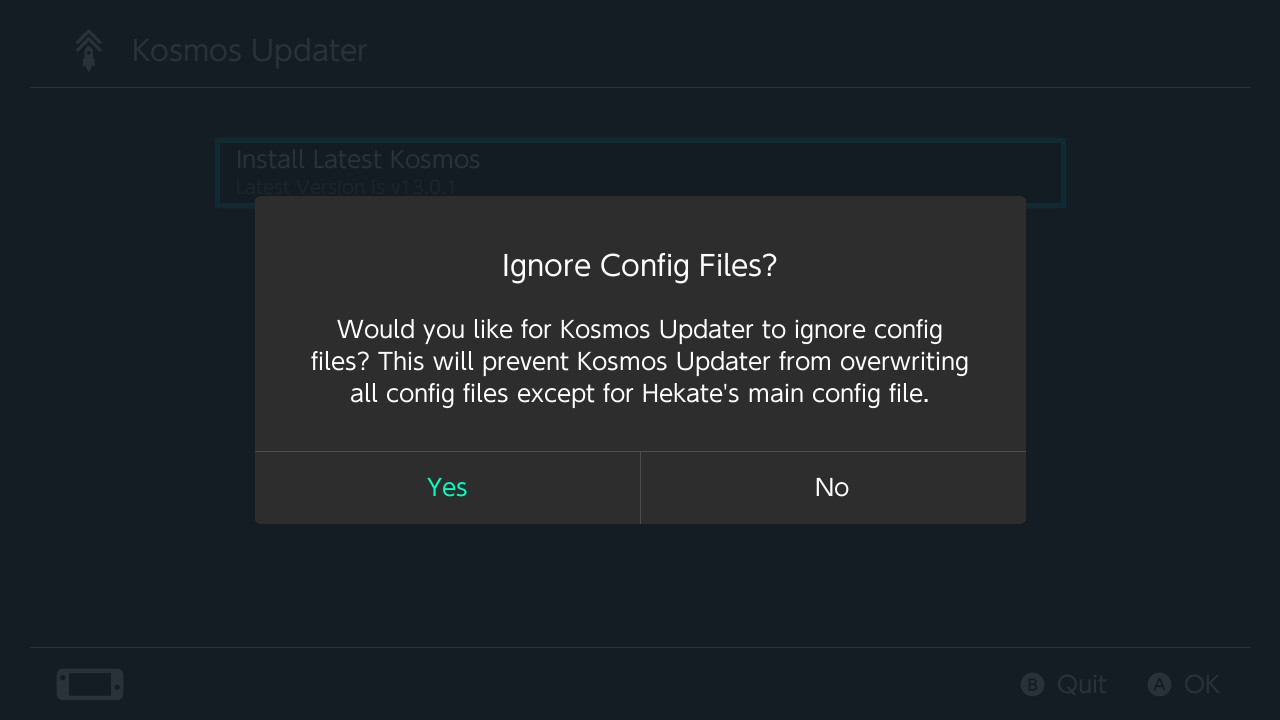The image size is (1280, 720).
Task: Click the "Latest Version is v13.0.1" subtitle
Action: coord(346,187)
